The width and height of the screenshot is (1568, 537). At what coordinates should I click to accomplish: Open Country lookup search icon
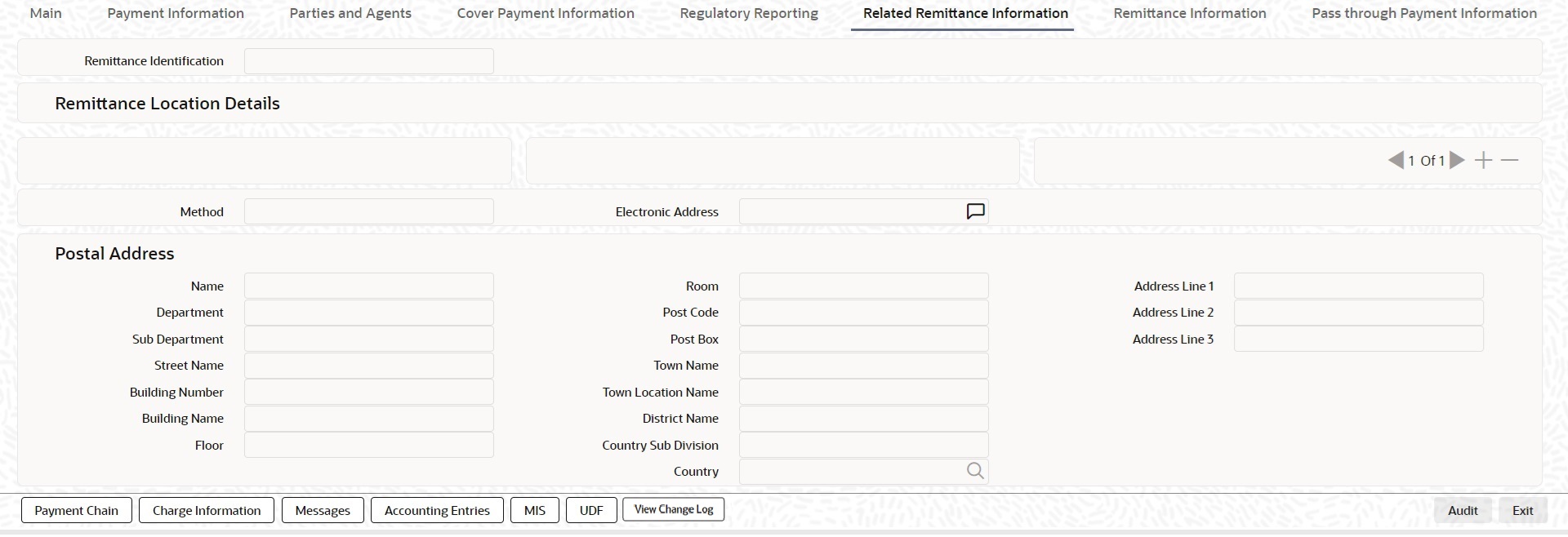click(975, 471)
